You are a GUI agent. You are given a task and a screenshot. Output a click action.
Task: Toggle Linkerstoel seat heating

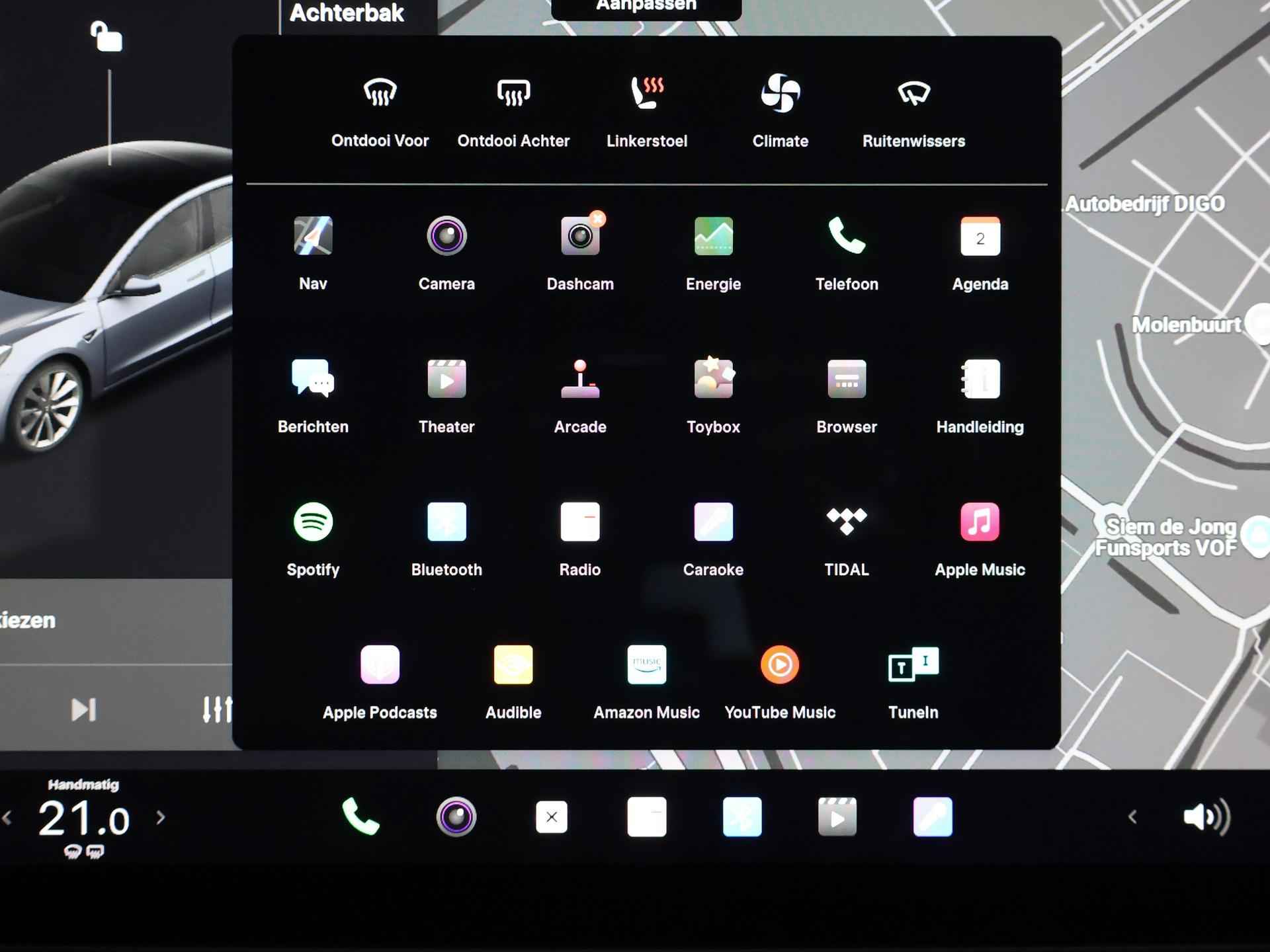[x=647, y=93]
